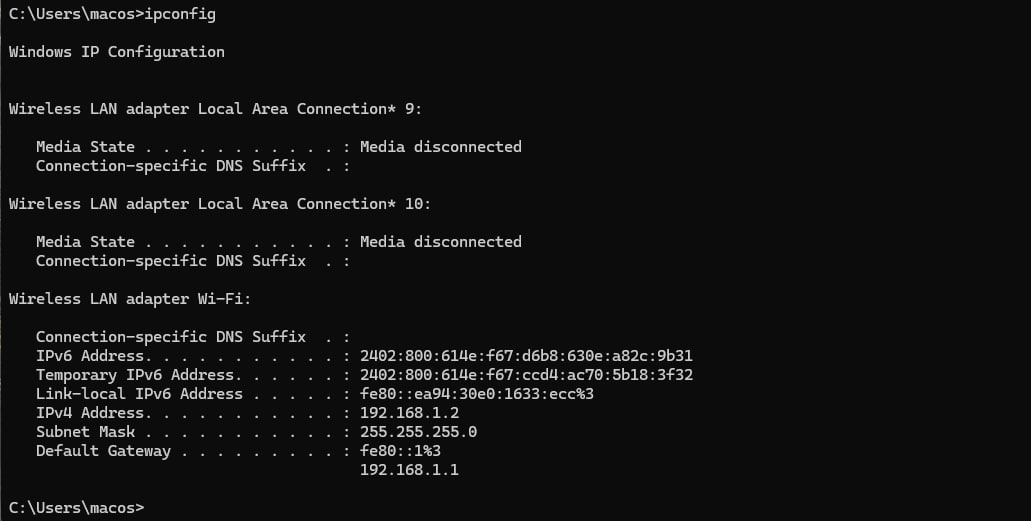Click the default gateway fe80::1%3

400,451
